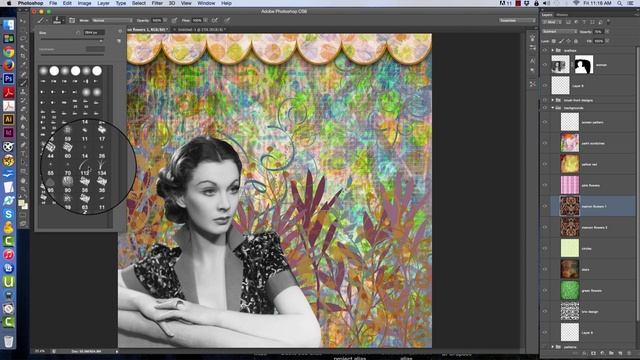This screenshot has height=360, width=640.
Task: Select the Clone Stamp tool
Action: pyautogui.click(x=23, y=91)
